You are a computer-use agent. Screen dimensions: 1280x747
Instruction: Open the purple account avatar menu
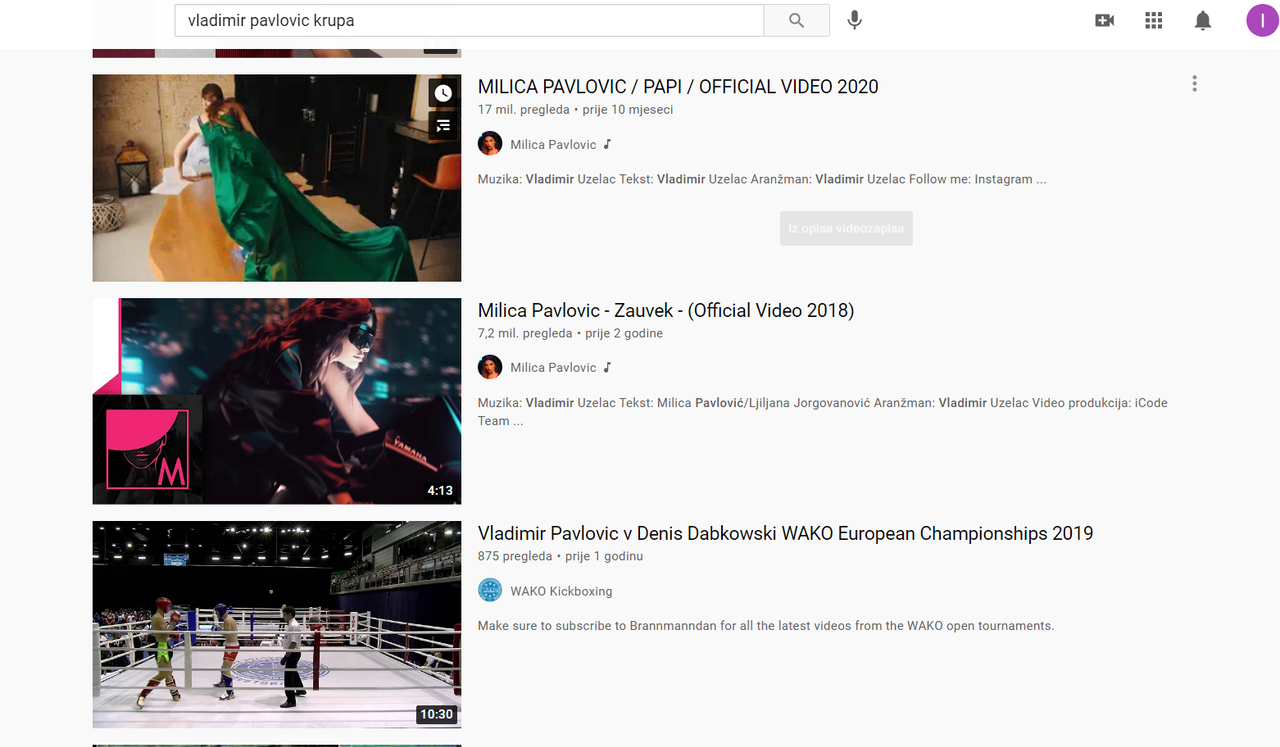click(x=1262, y=20)
